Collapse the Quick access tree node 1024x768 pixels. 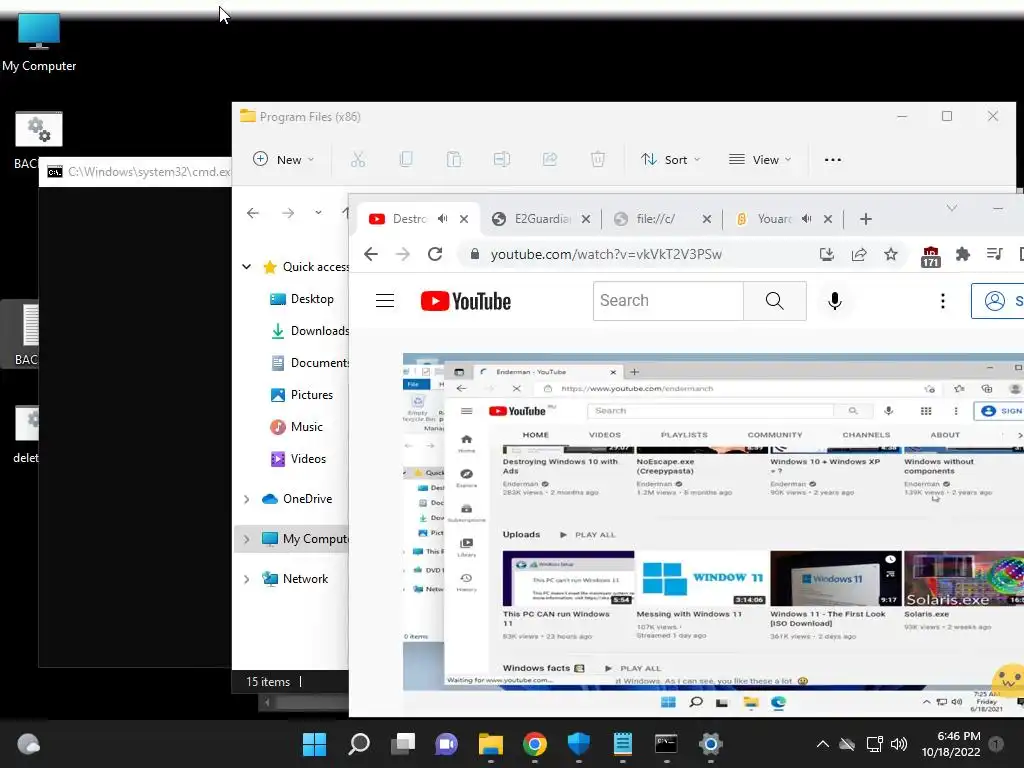pos(246,266)
